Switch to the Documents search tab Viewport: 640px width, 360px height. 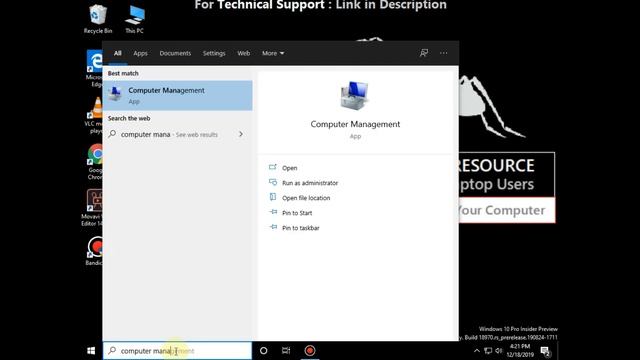[x=175, y=53]
